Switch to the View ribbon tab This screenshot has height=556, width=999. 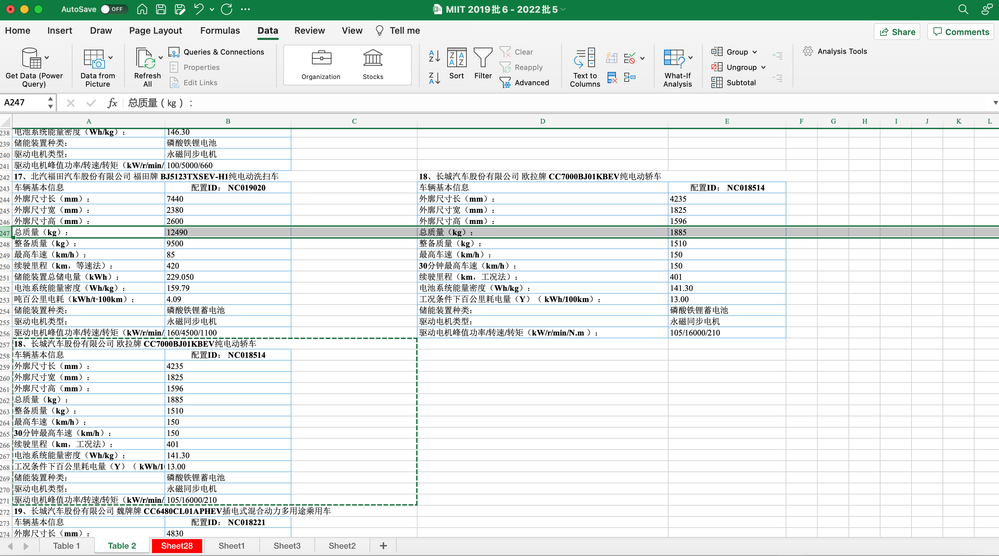pyautogui.click(x=352, y=31)
